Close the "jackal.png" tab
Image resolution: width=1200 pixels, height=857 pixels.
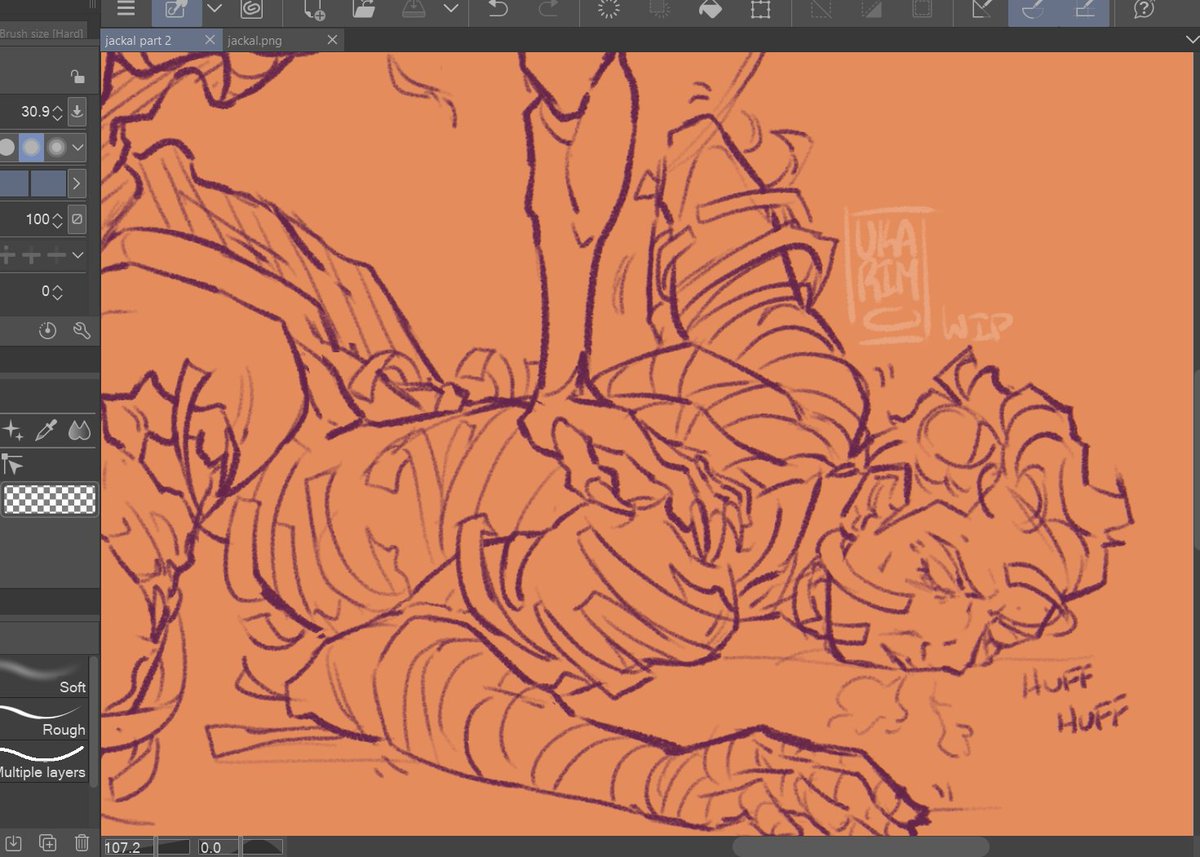(333, 40)
